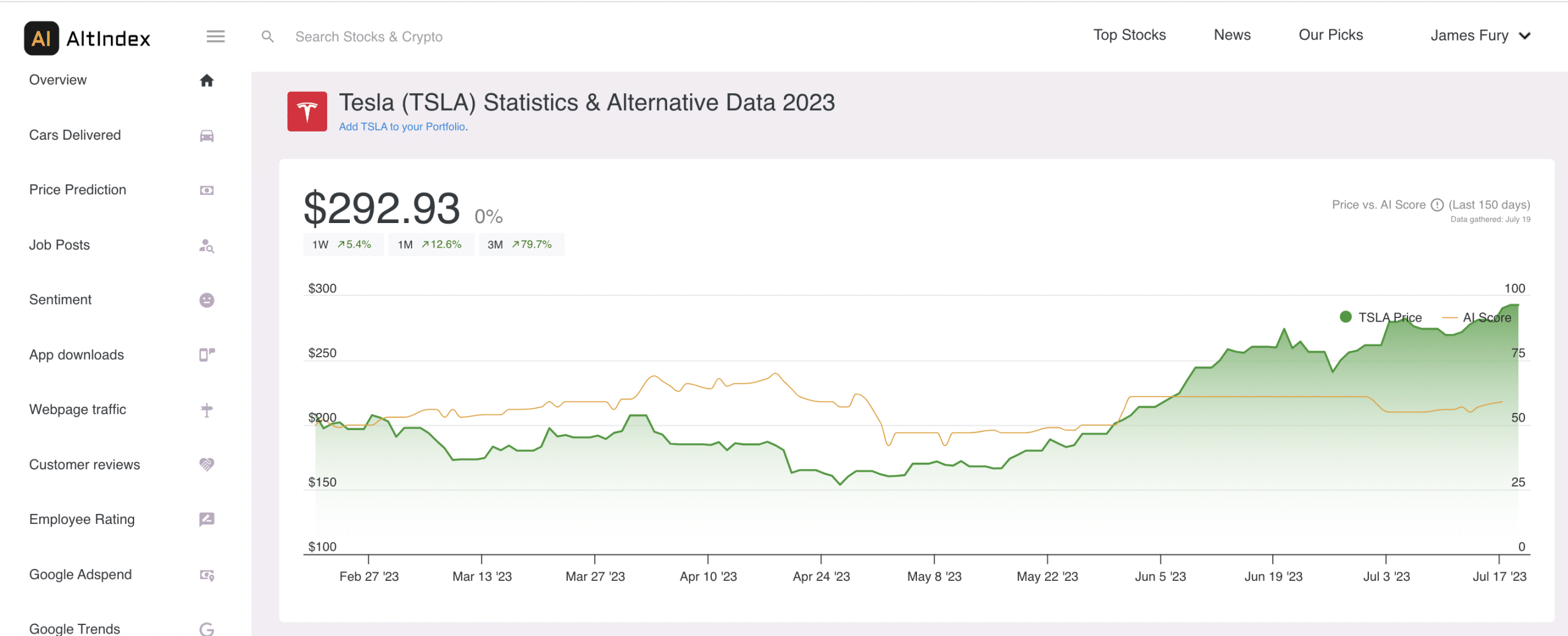Select Cars Delivered in the sidebar

click(x=75, y=135)
